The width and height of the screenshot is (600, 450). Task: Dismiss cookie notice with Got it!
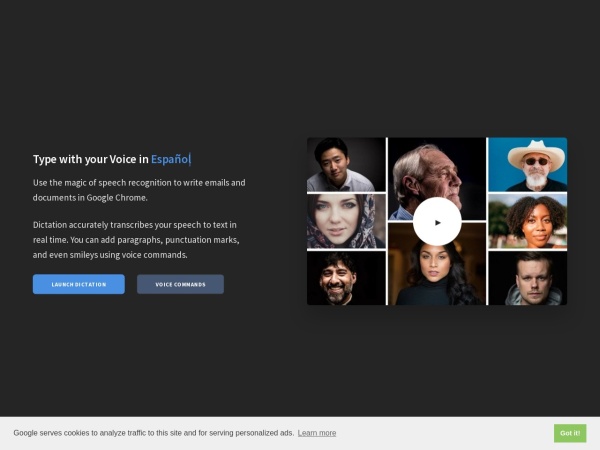pyautogui.click(x=569, y=433)
